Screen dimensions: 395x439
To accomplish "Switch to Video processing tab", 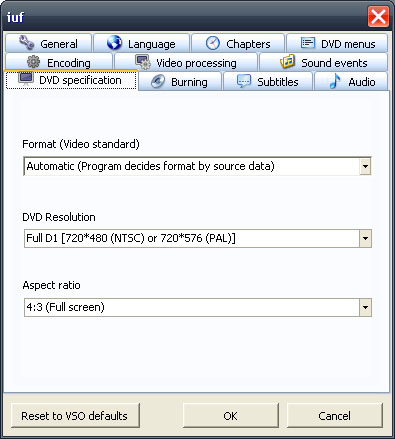I will 186,62.
